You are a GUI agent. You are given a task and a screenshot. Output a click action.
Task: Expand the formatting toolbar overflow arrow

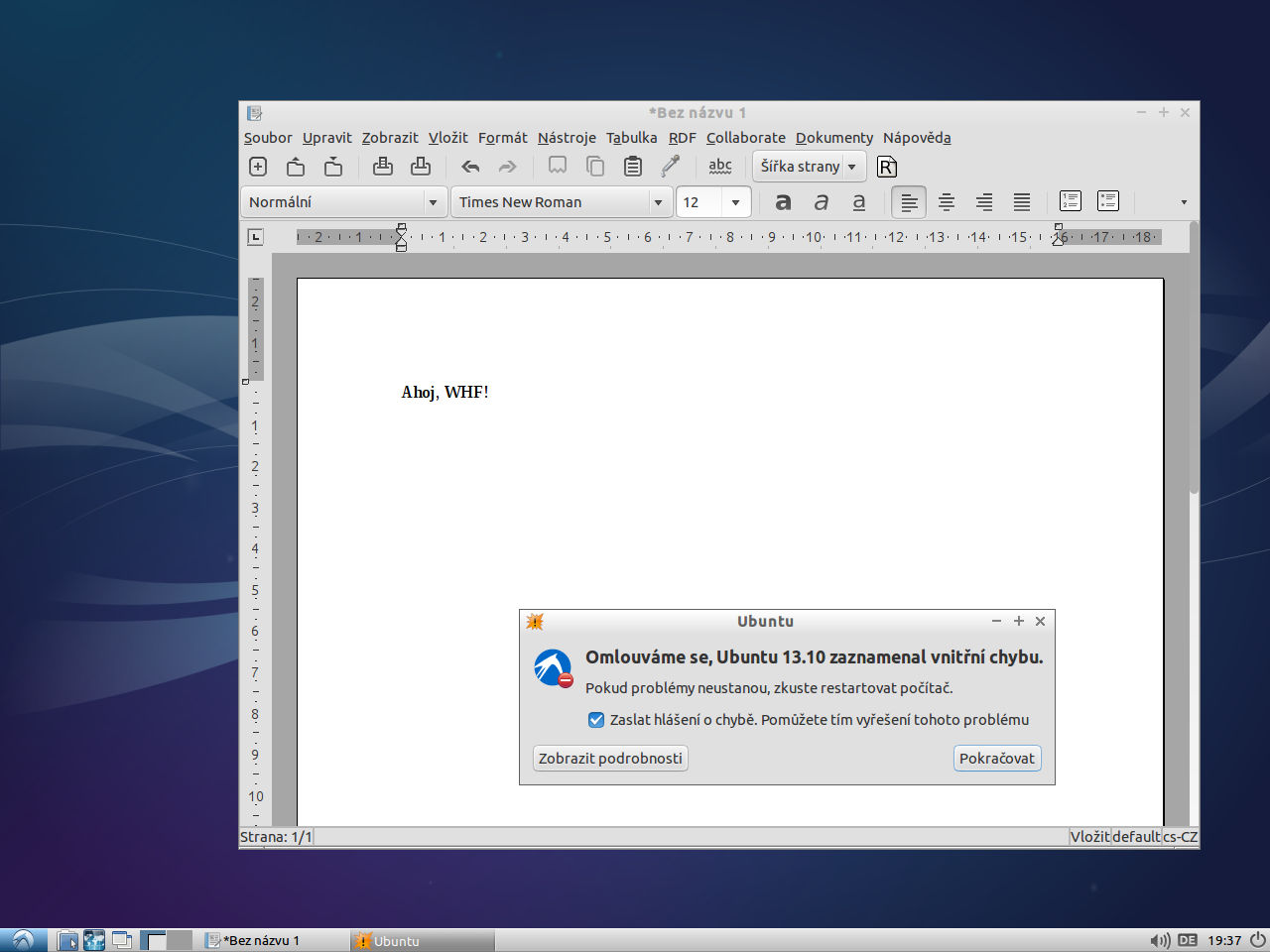1184,202
